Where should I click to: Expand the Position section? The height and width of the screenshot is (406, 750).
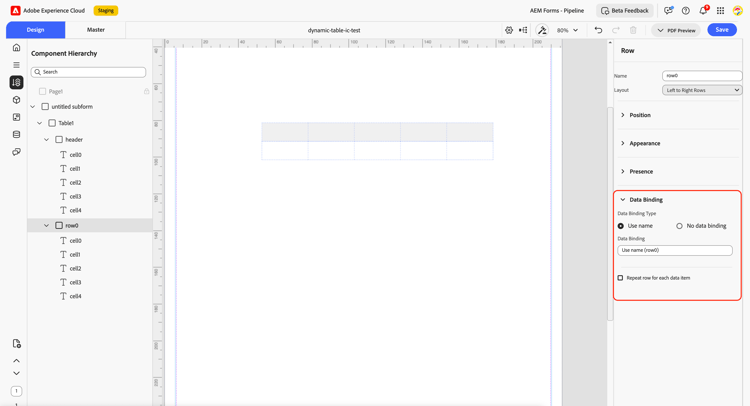click(622, 115)
